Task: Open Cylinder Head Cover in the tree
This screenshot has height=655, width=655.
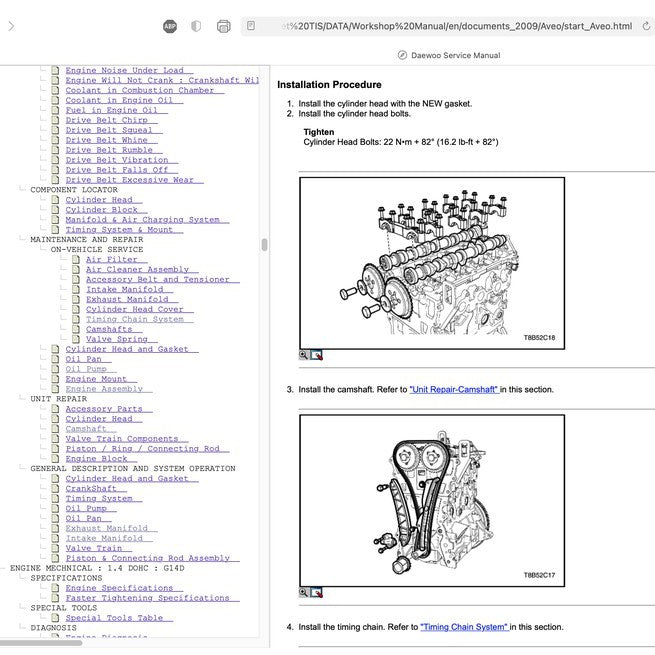Action: (135, 309)
